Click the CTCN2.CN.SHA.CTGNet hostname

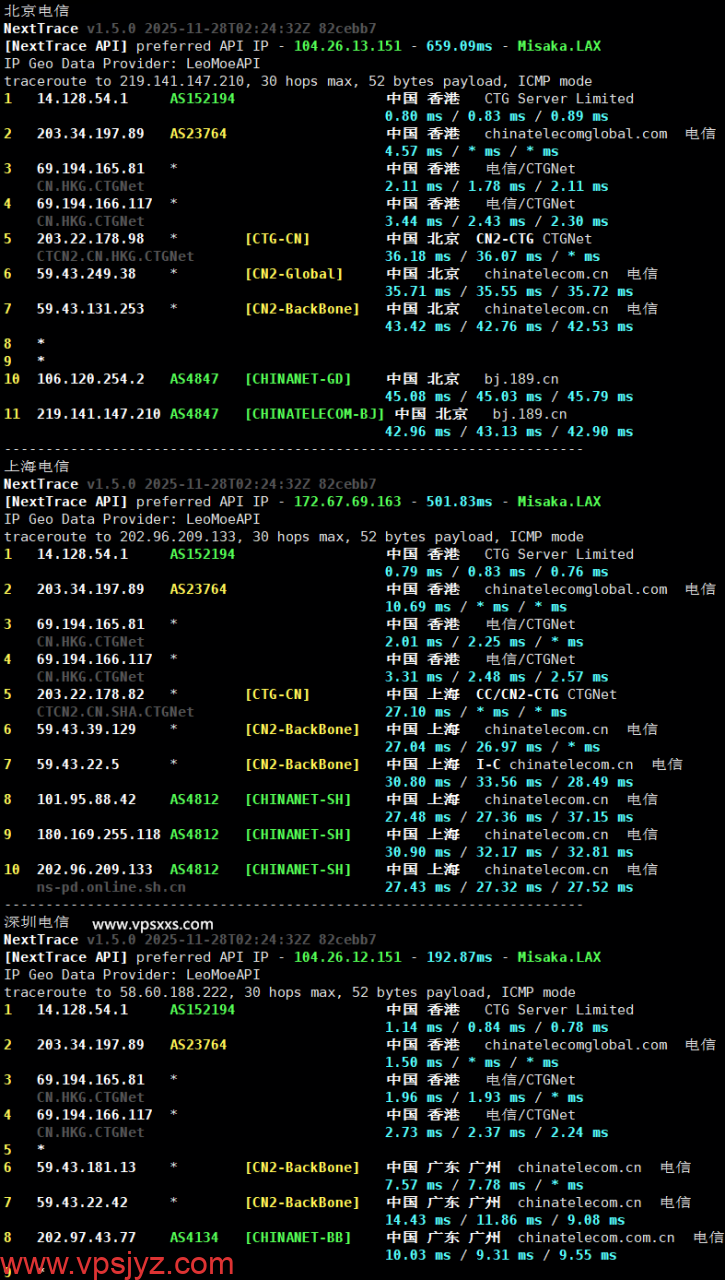coord(115,712)
